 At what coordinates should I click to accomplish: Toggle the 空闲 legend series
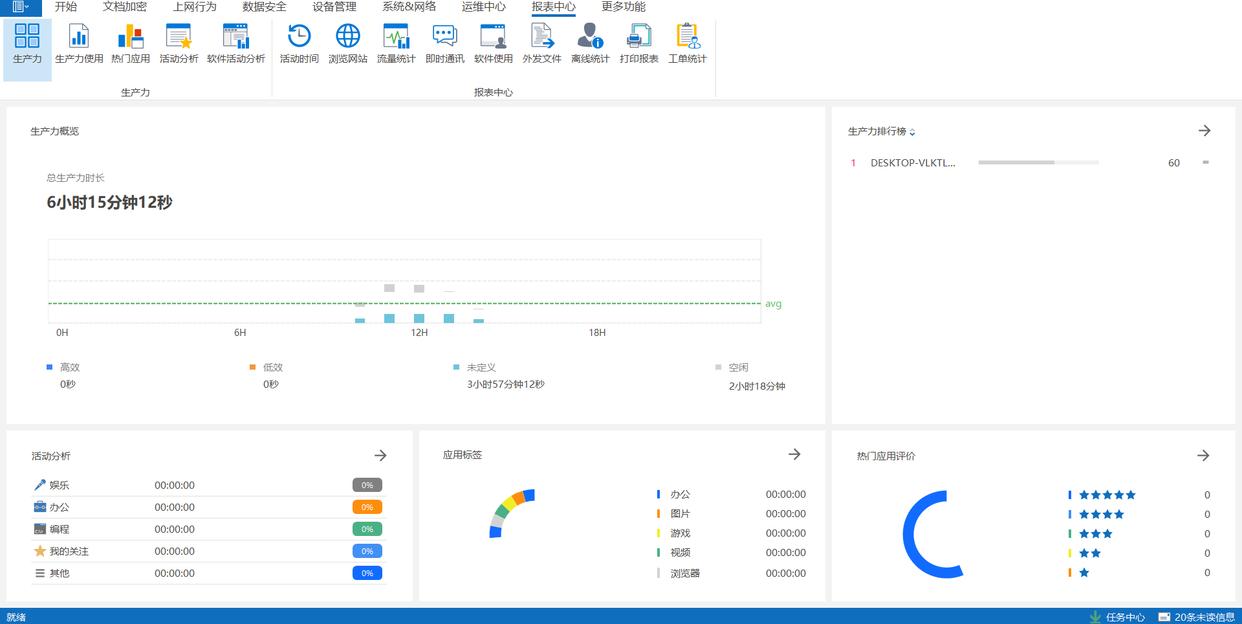(x=737, y=368)
